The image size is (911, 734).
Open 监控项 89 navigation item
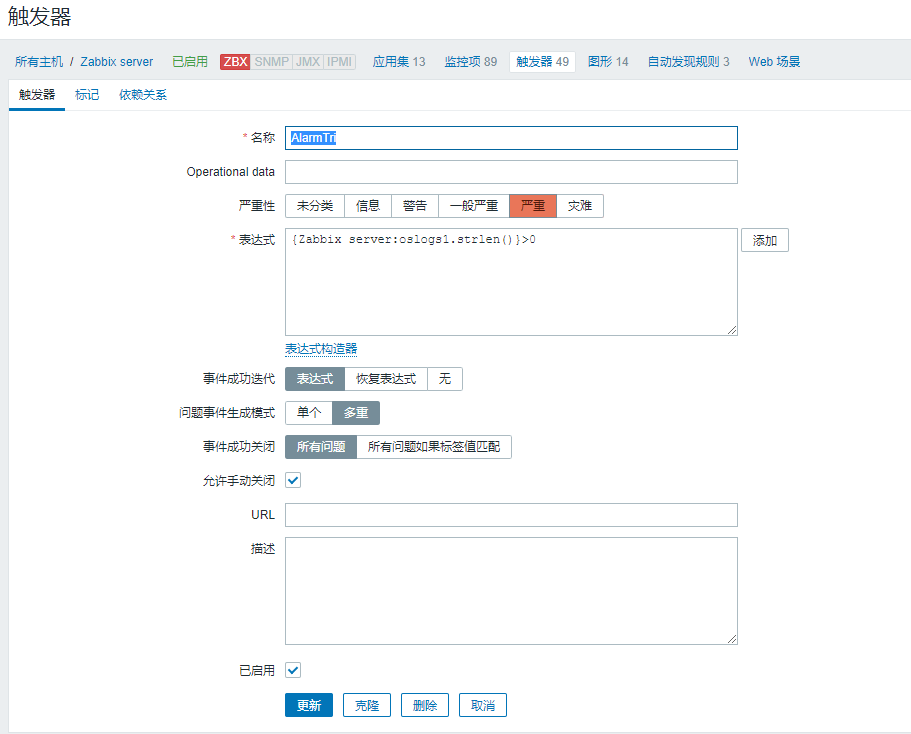(471, 62)
